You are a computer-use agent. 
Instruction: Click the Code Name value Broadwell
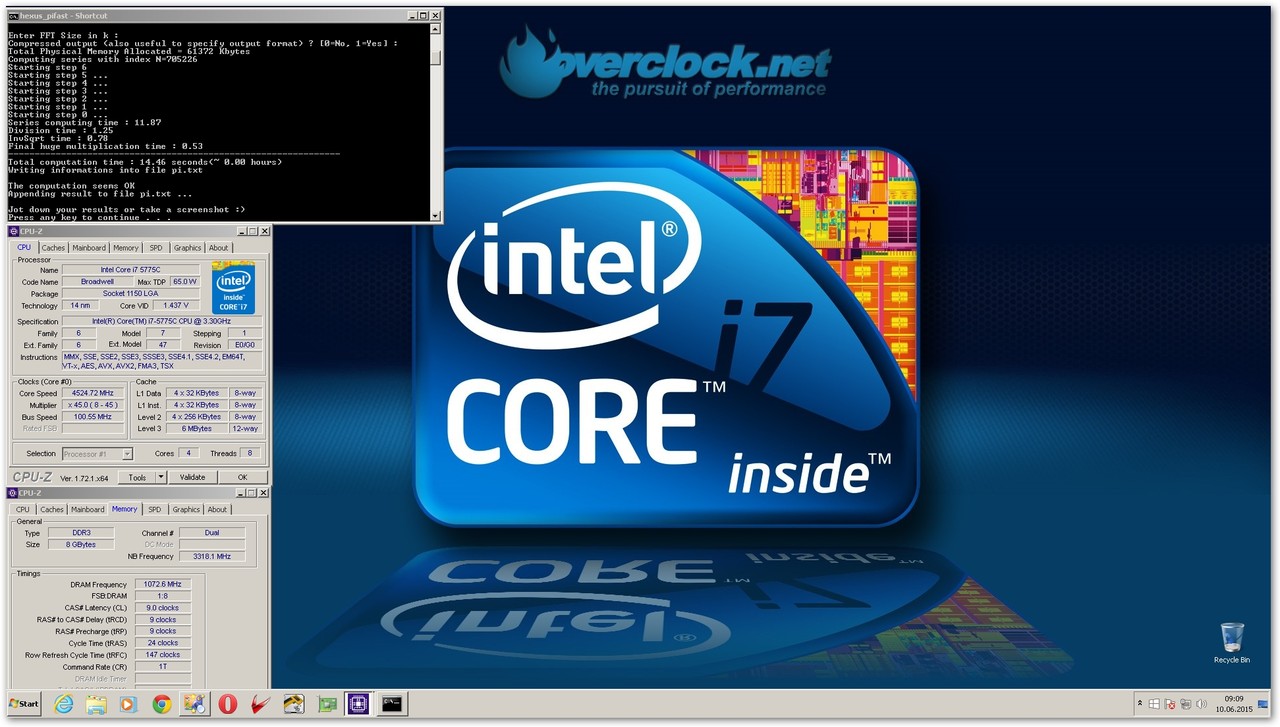pyautogui.click(x=97, y=282)
